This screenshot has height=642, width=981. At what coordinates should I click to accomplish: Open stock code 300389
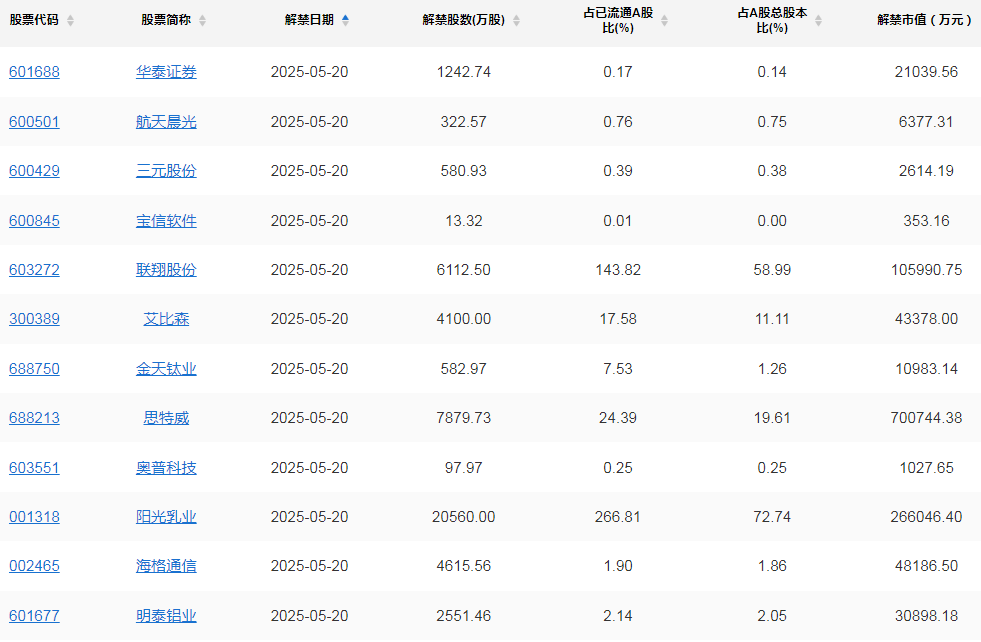34,319
